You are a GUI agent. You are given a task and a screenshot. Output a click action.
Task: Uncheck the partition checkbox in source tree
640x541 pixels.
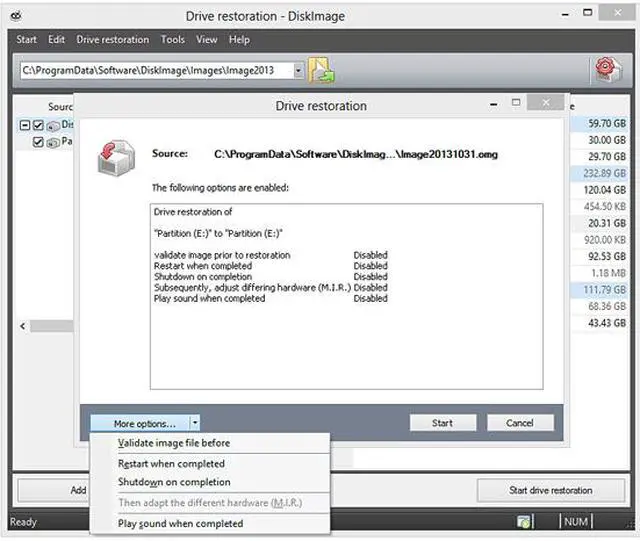point(38,142)
